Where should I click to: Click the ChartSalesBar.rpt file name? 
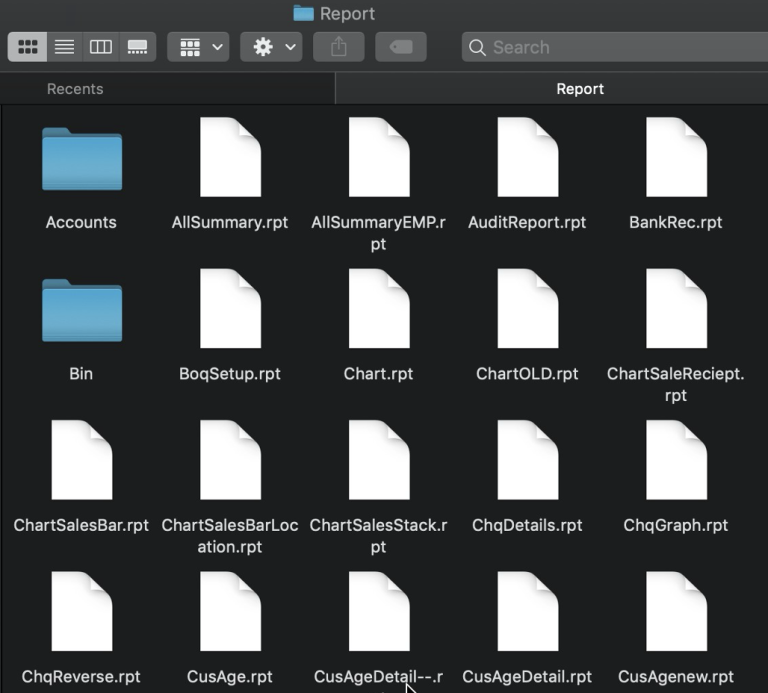coord(81,526)
